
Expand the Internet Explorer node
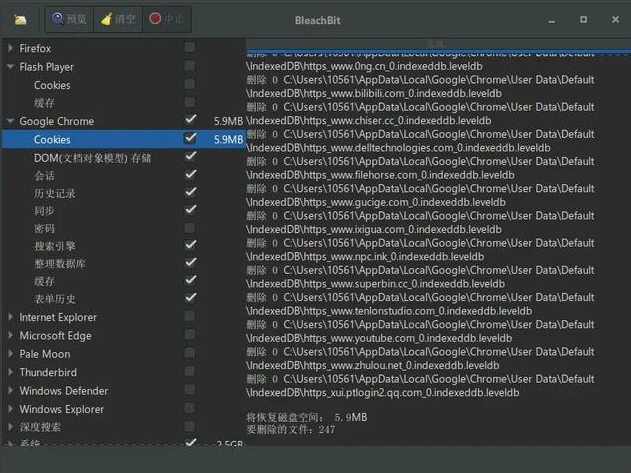click(x=10, y=317)
